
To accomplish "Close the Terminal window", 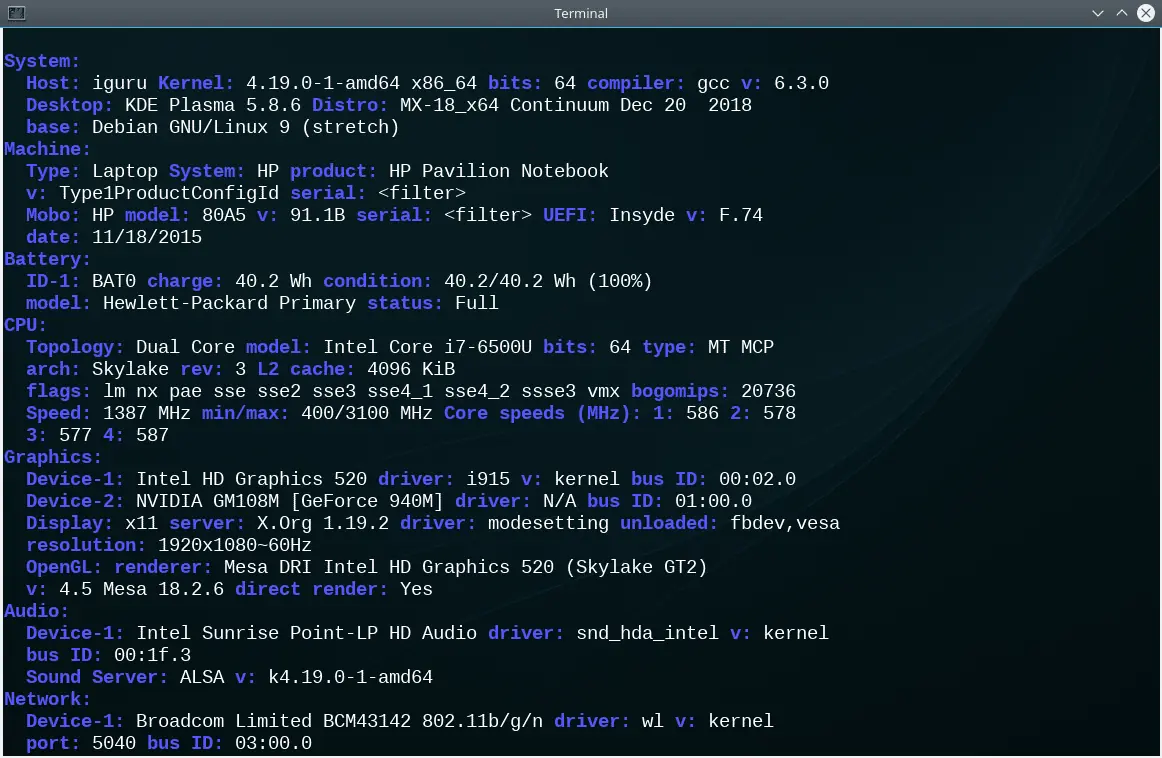I will 1146,13.
